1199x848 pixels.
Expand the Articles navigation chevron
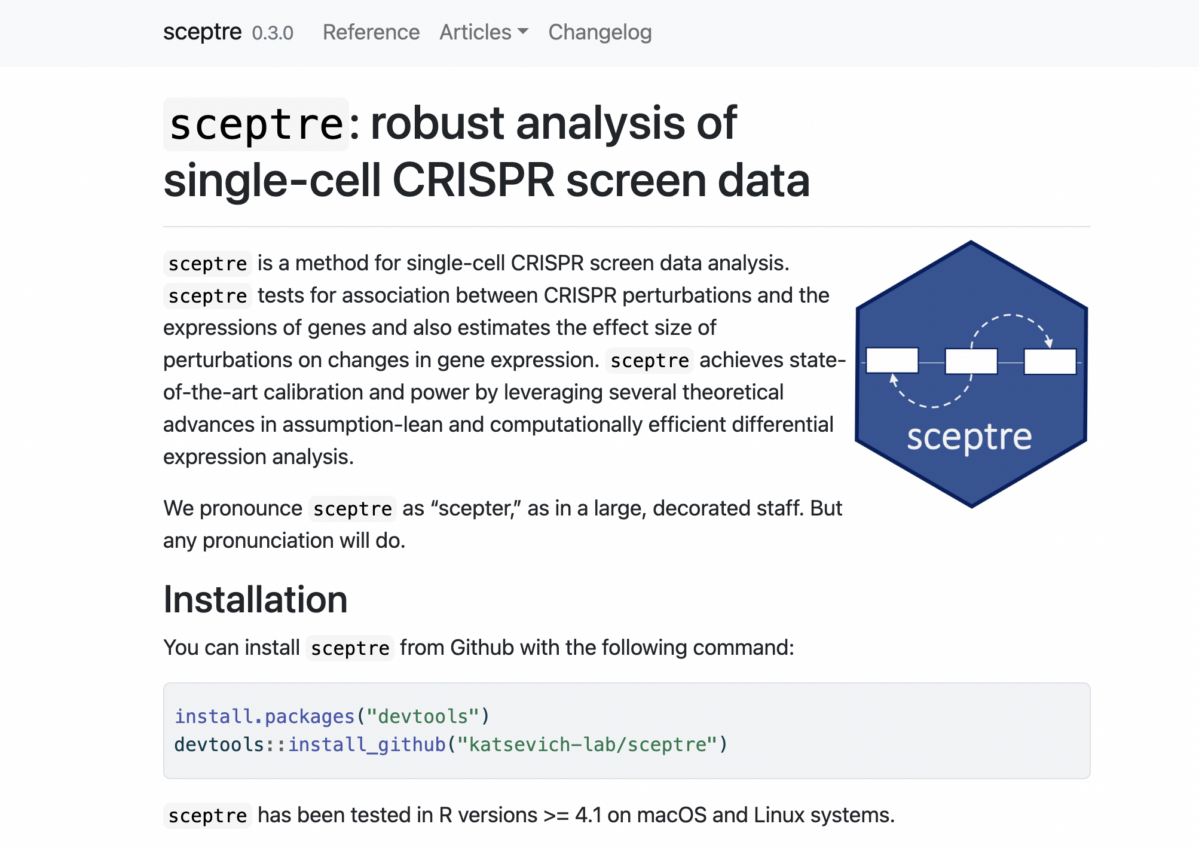point(525,33)
